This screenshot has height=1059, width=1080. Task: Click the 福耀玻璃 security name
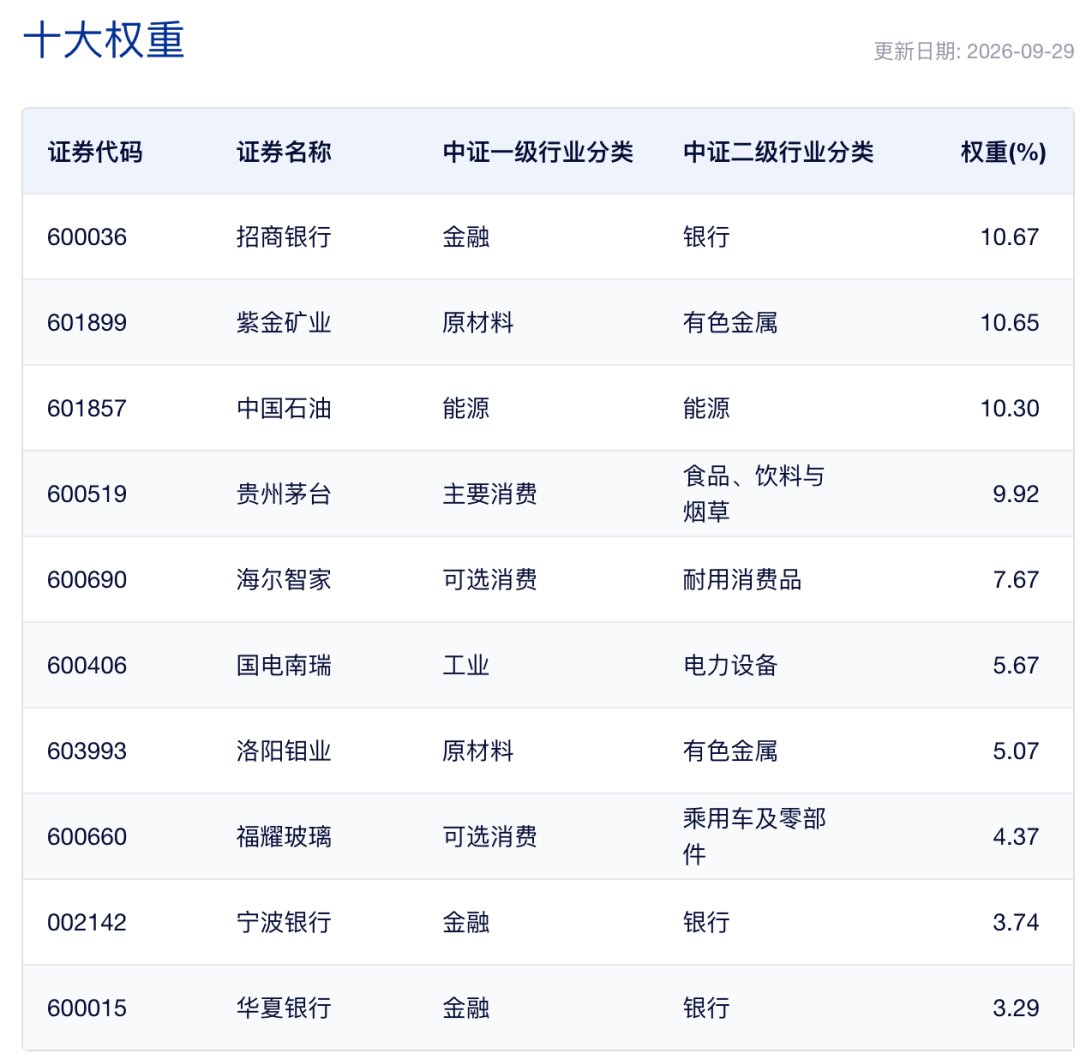coord(284,837)
